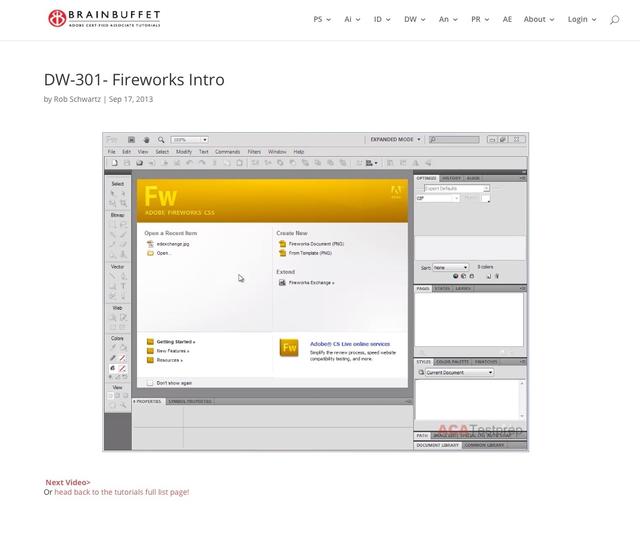Screen dimensions: 640x539
Task: Open the zoom percentage dropdown in Fireworks
Action: (x=189, y=140)
